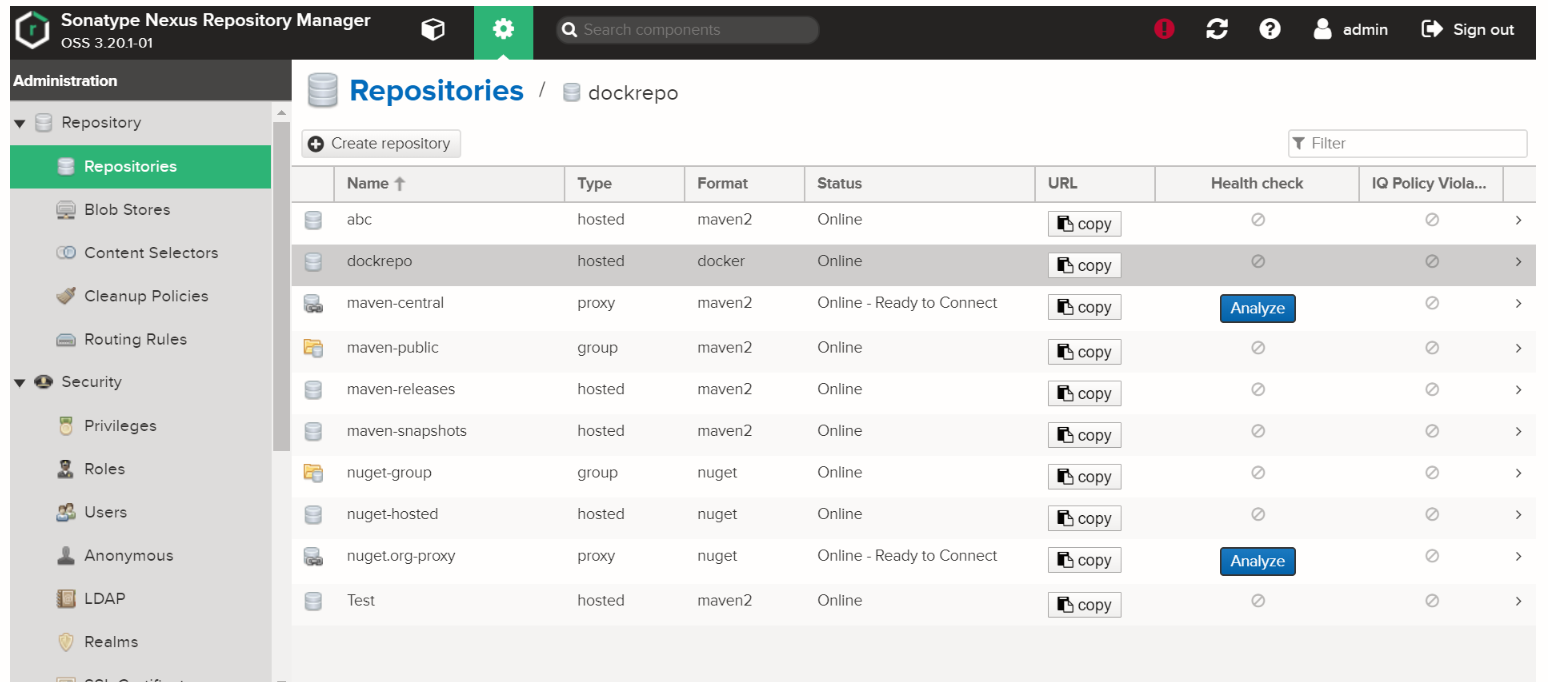Copy URL of the dockrepo repository
This screenshot has width=1548, height=682.
click(x=1084, y=265)
